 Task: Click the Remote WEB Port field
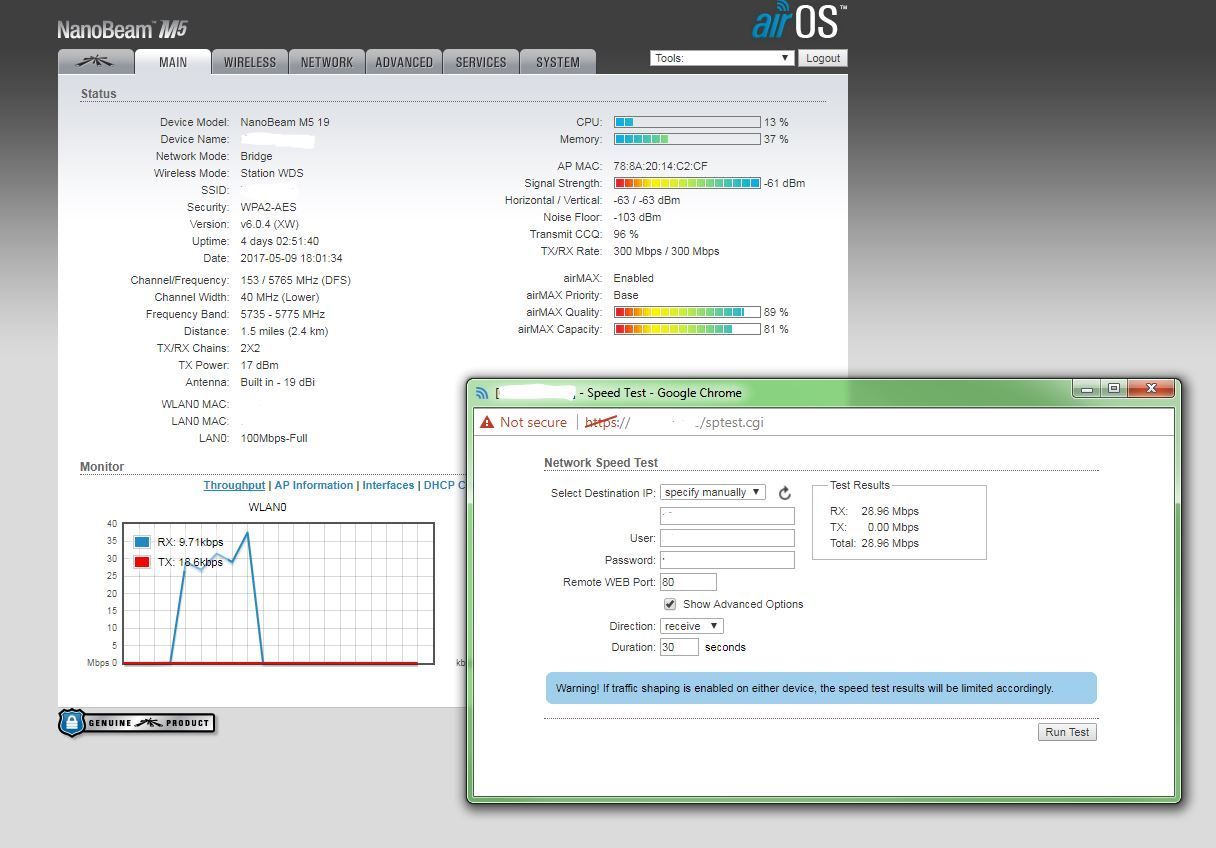pyautogui.click(x=688, y=582)
